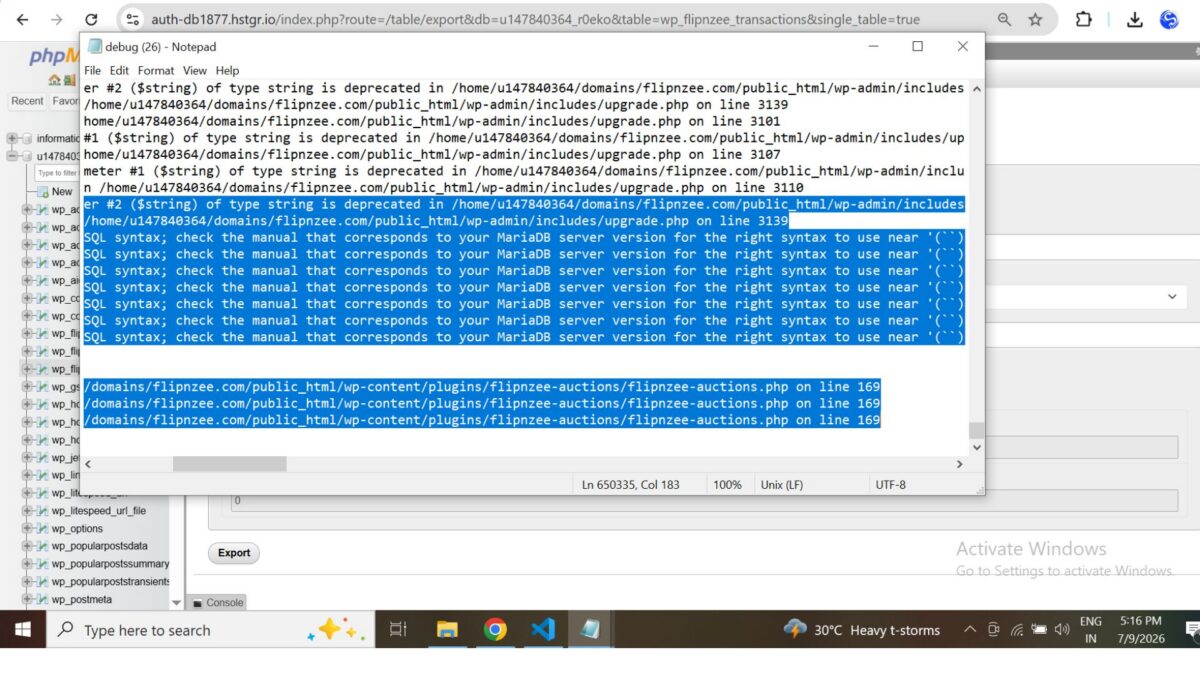Image resolution: width=1200 pixels, height=675 pixels.
Task: Open Task View on the taskbar
Action: [397, 630]
